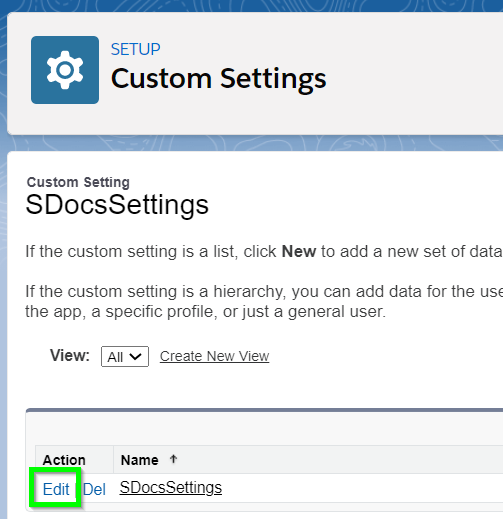Edit the SDocsSettings record

[x=56, y=489]
